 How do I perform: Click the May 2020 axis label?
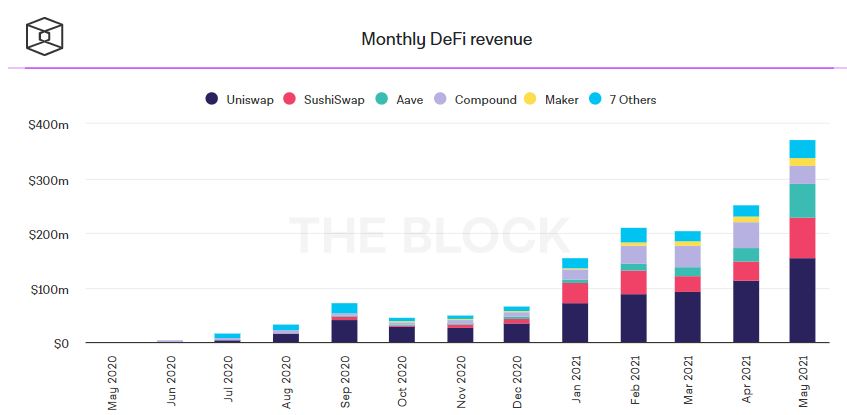pos(113,382)
